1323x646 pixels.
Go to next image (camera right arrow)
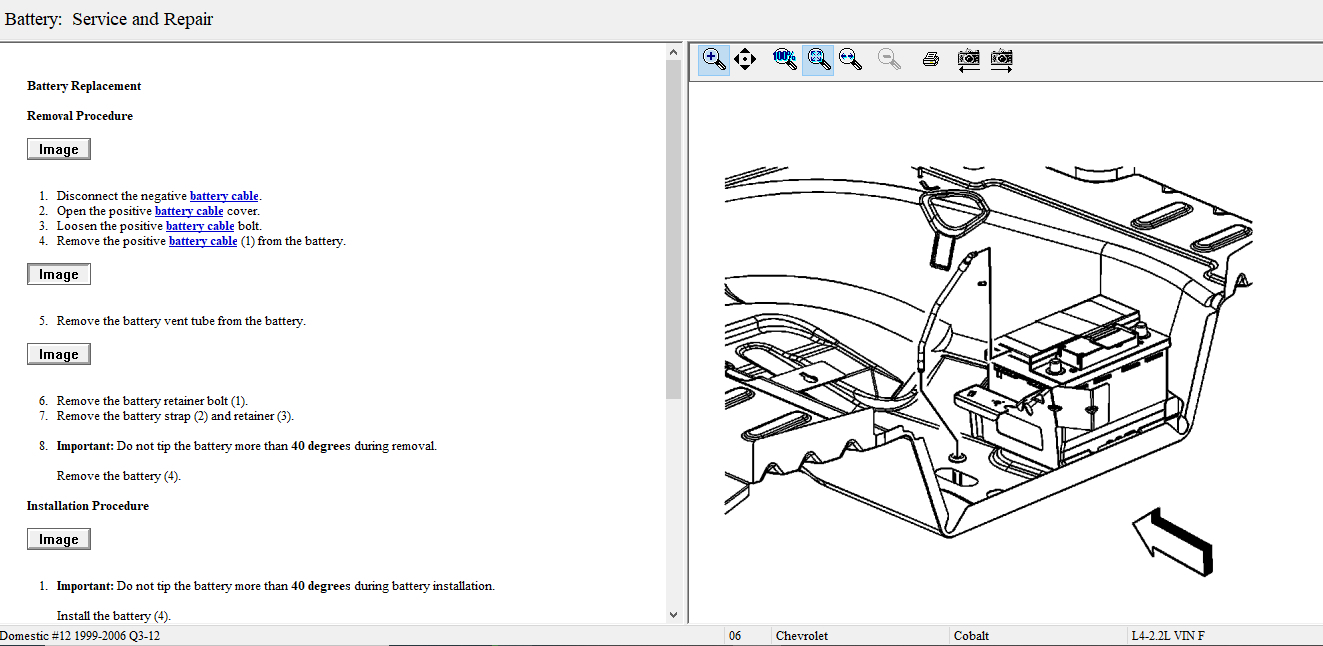[x=1001, y=59]
